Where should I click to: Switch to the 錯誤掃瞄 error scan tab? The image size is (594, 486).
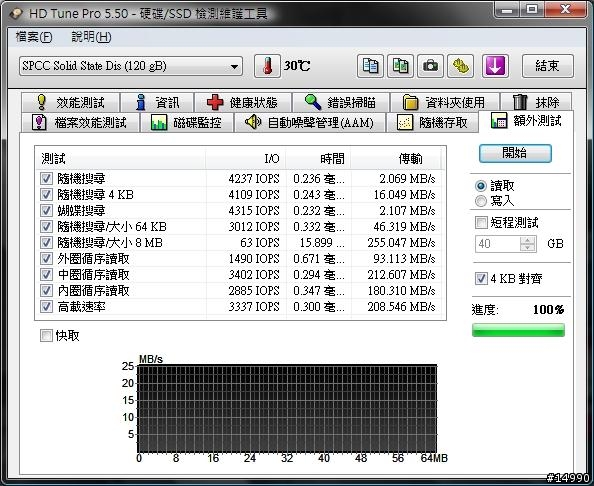[341, 102]
